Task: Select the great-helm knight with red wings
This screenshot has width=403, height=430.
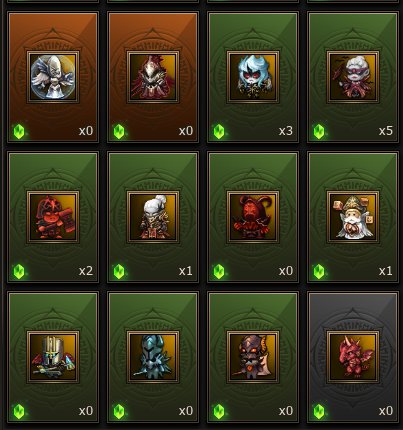Action: point(53,357)
